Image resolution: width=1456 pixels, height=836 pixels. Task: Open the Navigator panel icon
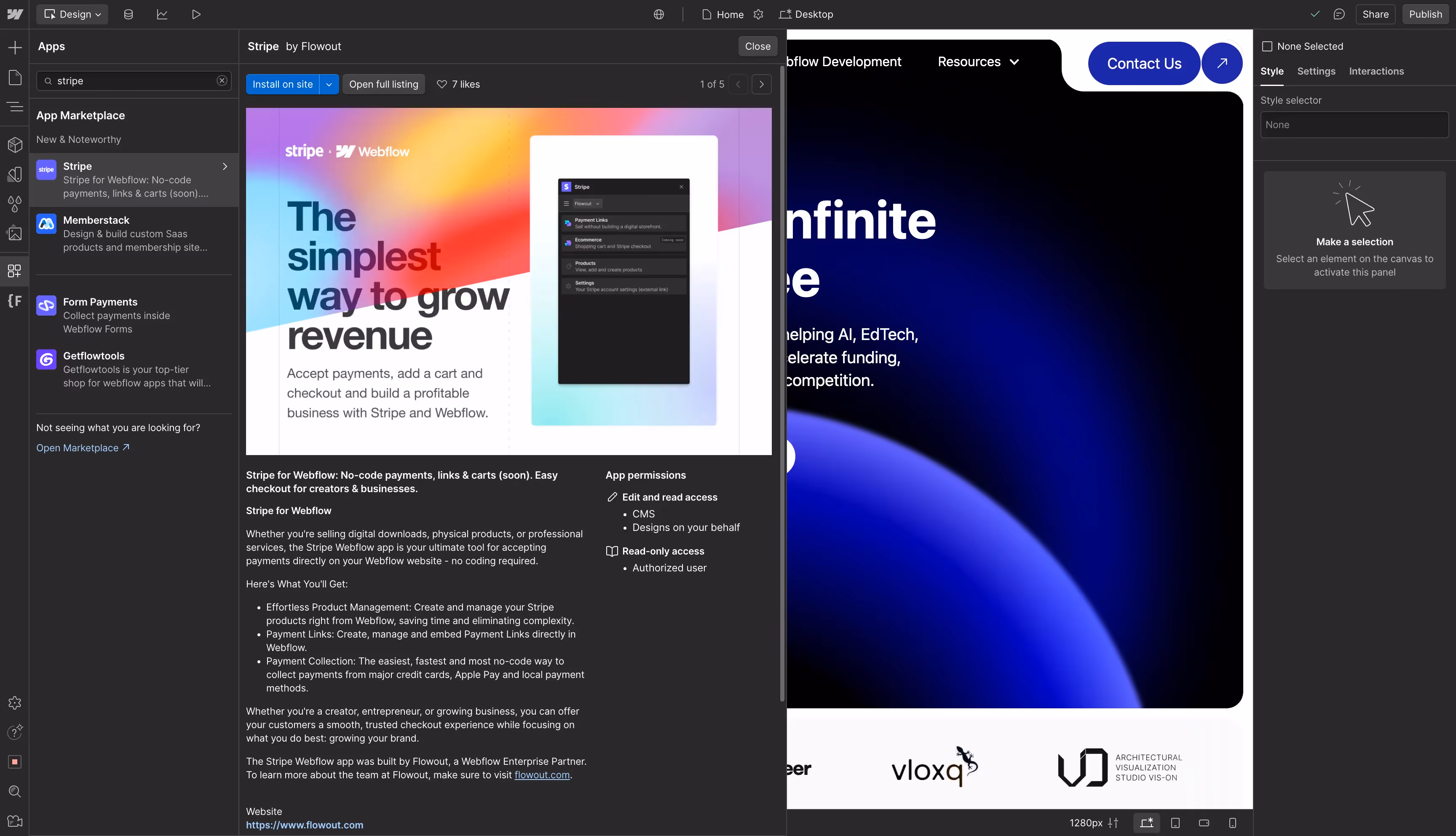point(15,107)
